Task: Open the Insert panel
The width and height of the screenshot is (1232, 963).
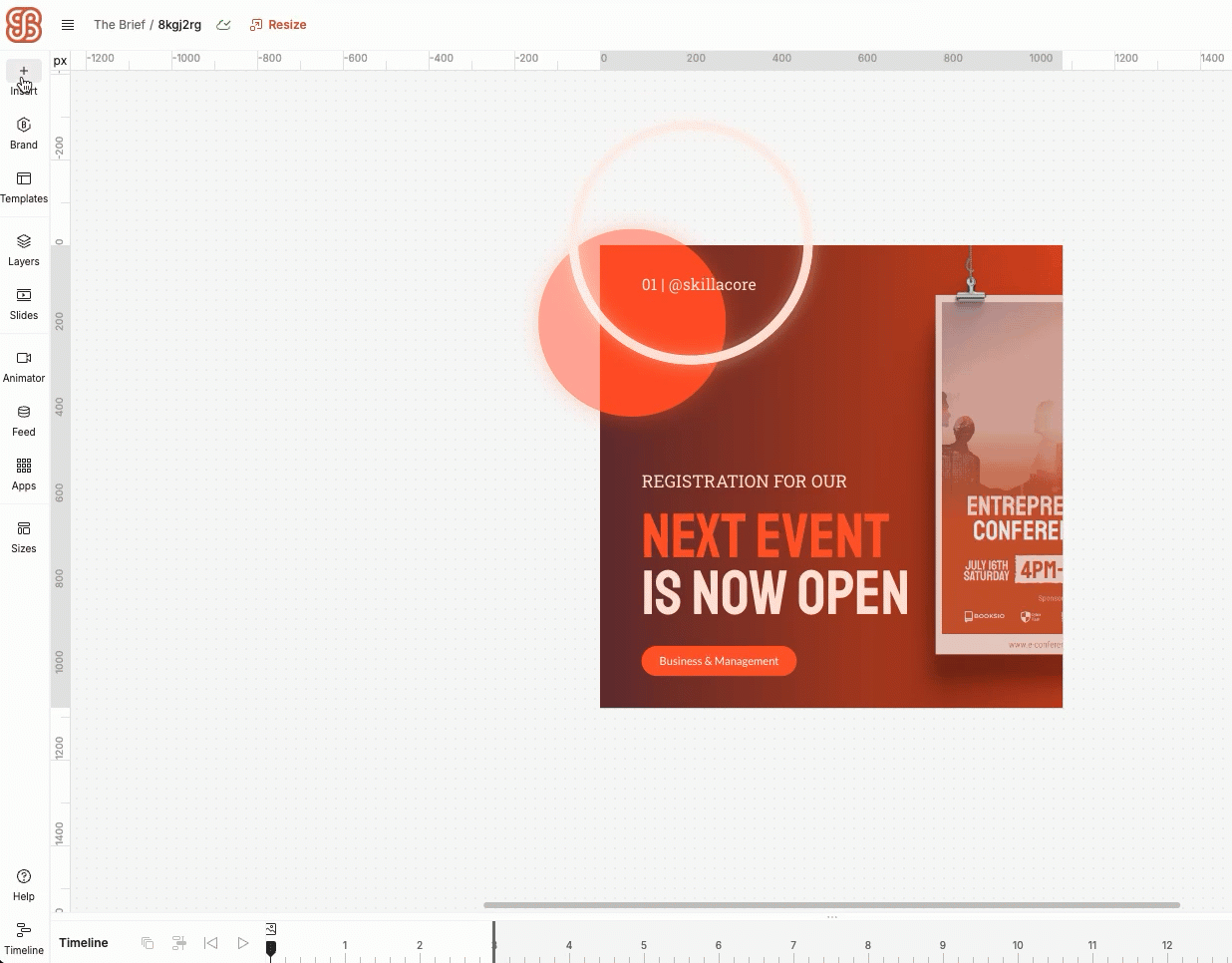Action: (x=24, y=78)
